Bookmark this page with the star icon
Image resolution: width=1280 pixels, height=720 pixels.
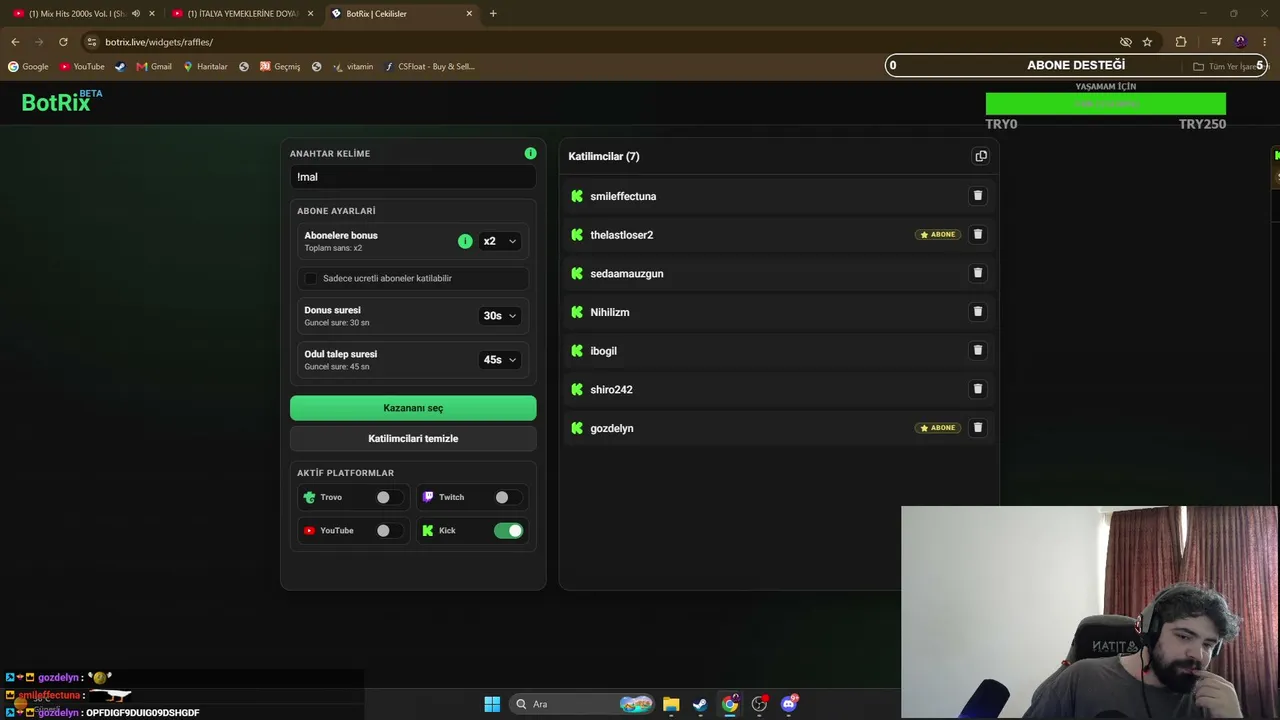pos(1147,42)
